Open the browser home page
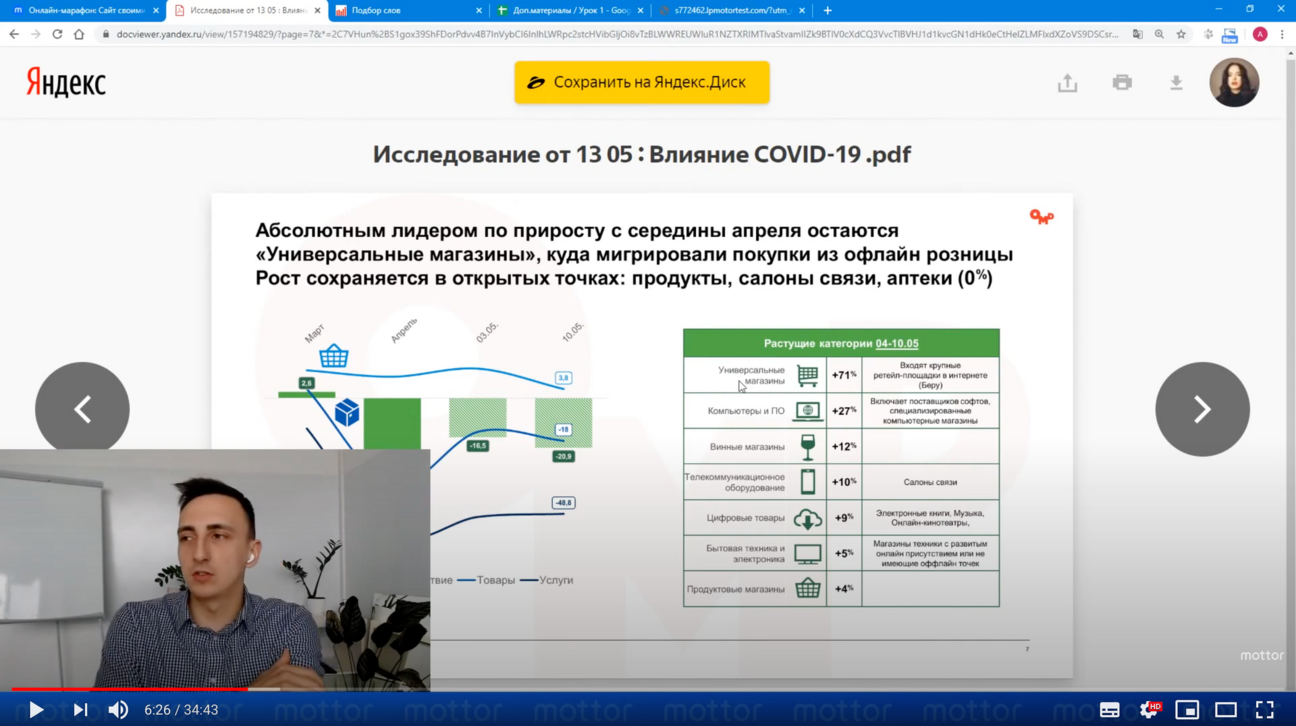This screenshot has height=726, width=1296. [79, 34]
